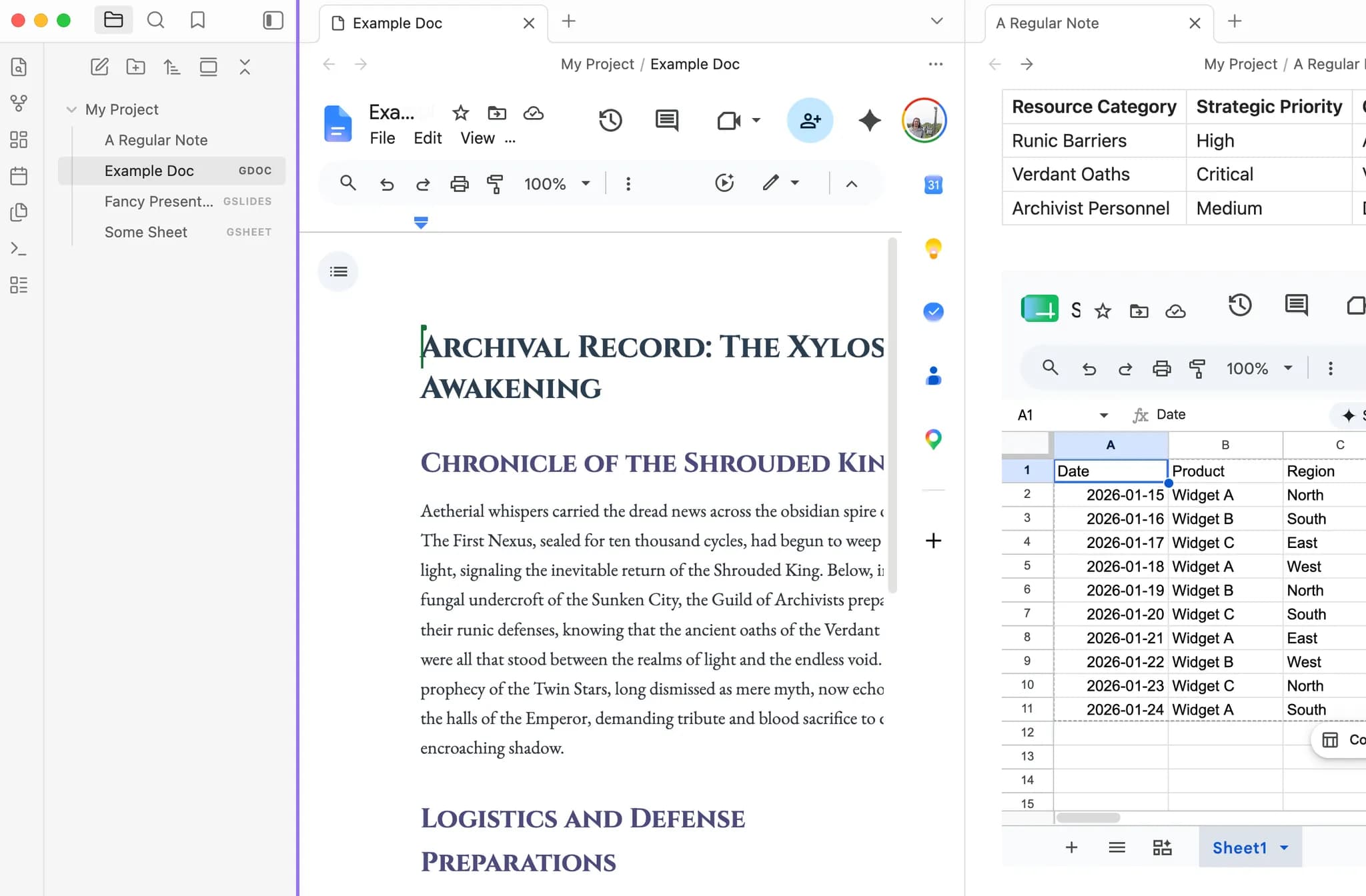Move the Google Doc to a folder
The height and width of the screenshot is (896, 1366).
click(x=497, y=113)
